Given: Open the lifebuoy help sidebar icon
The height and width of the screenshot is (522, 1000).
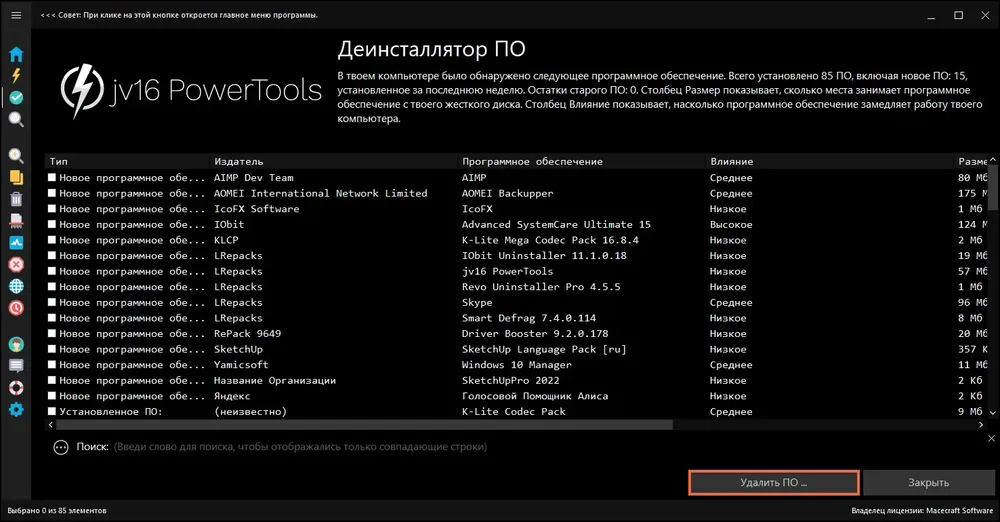Looking at the screenshot, I should point(16,387).
